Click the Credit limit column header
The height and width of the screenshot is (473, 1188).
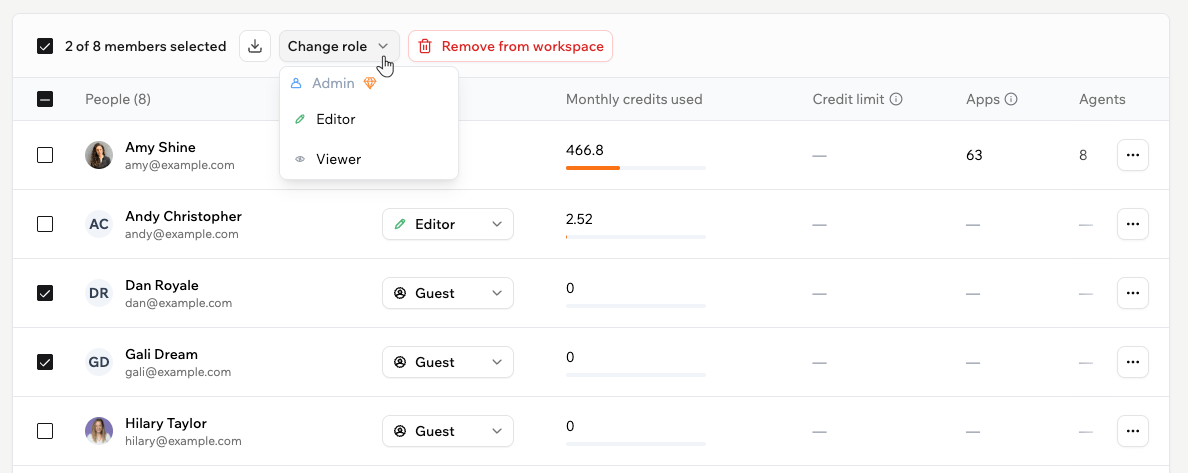[849, 99]
